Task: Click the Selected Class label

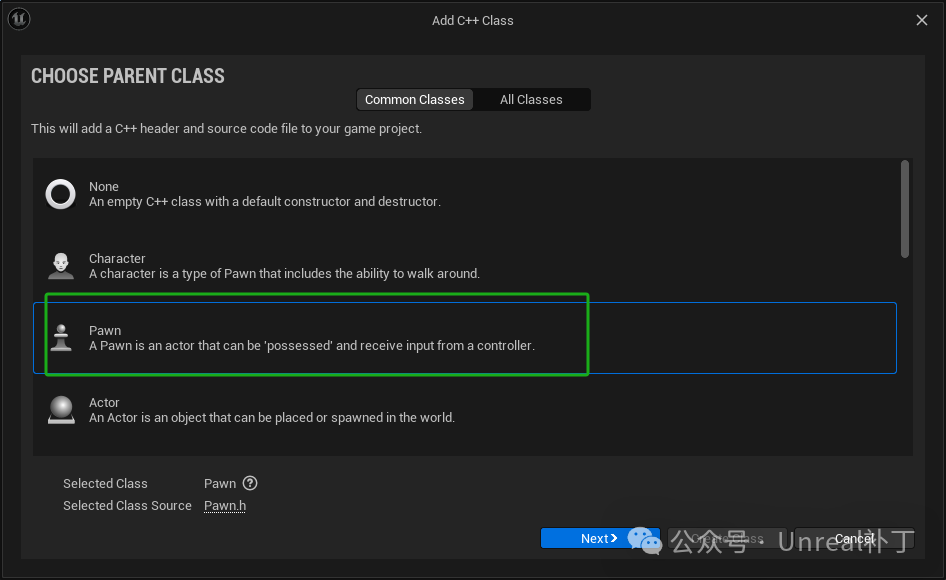Action: click(106, 483)
